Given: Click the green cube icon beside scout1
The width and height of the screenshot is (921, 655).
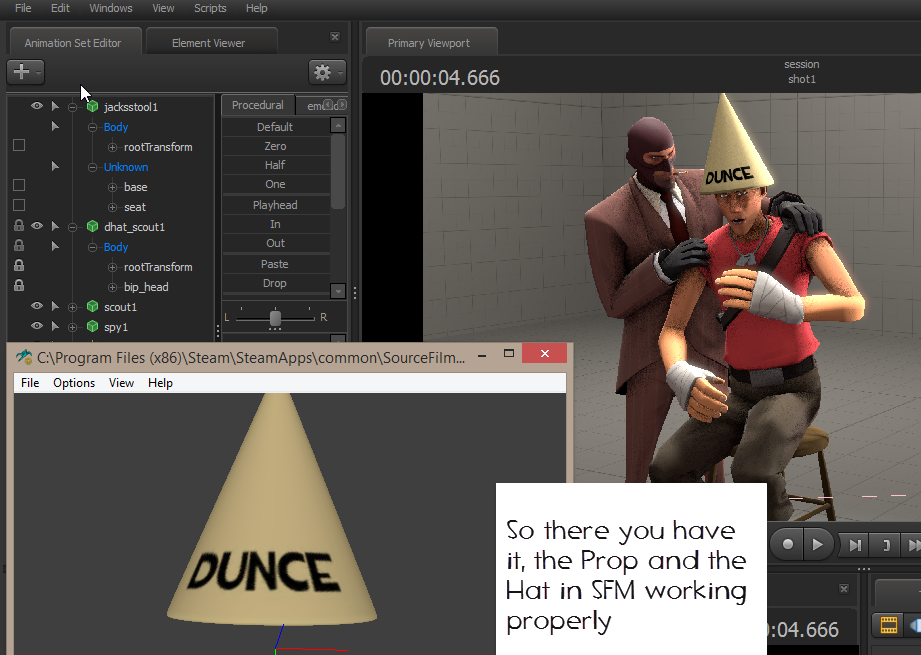Looking at the screenshot, I should (92, 306).
